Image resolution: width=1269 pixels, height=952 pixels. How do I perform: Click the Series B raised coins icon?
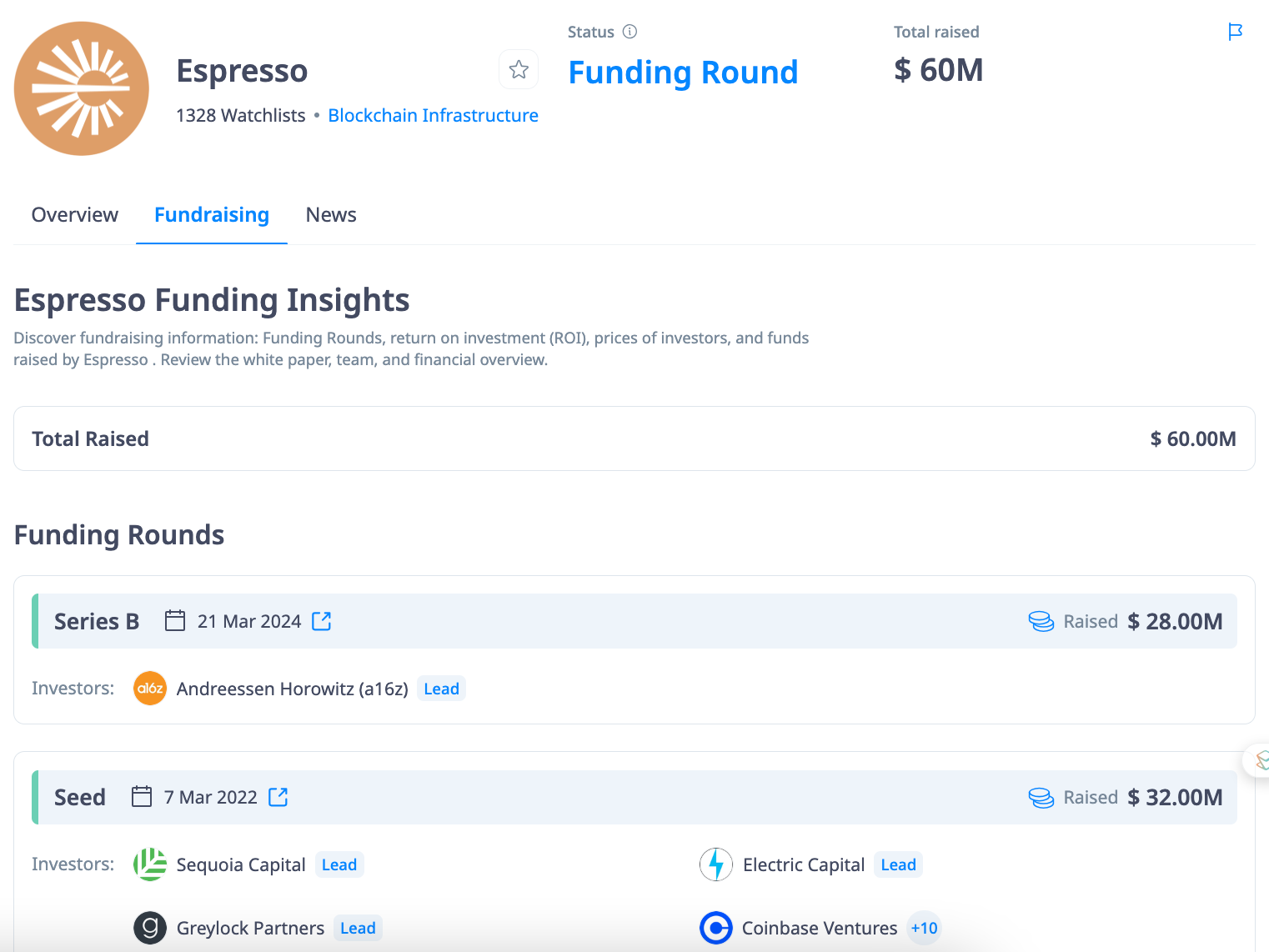click(1041, 622)
